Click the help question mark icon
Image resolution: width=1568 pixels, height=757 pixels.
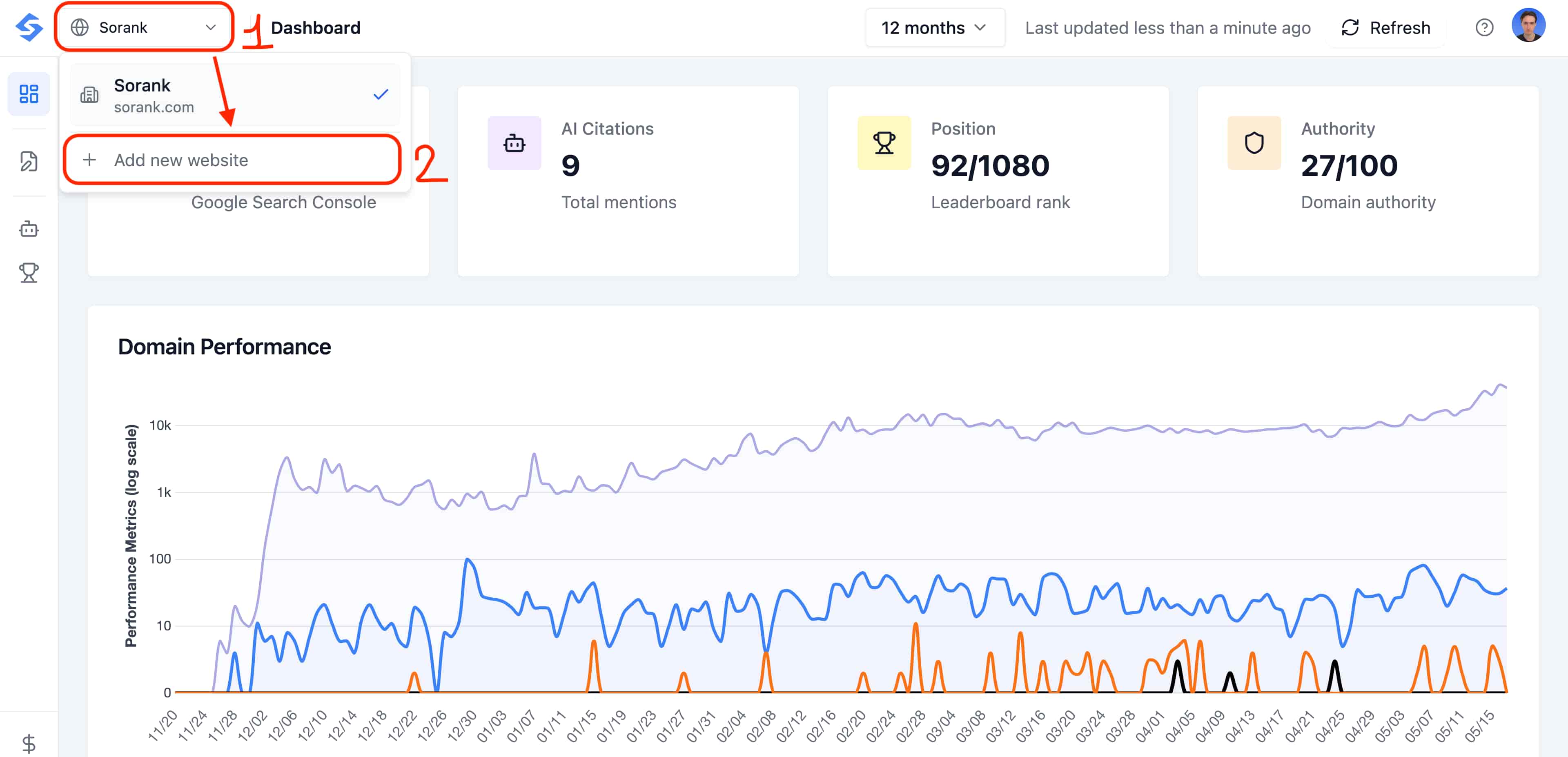click(1484, 27)
